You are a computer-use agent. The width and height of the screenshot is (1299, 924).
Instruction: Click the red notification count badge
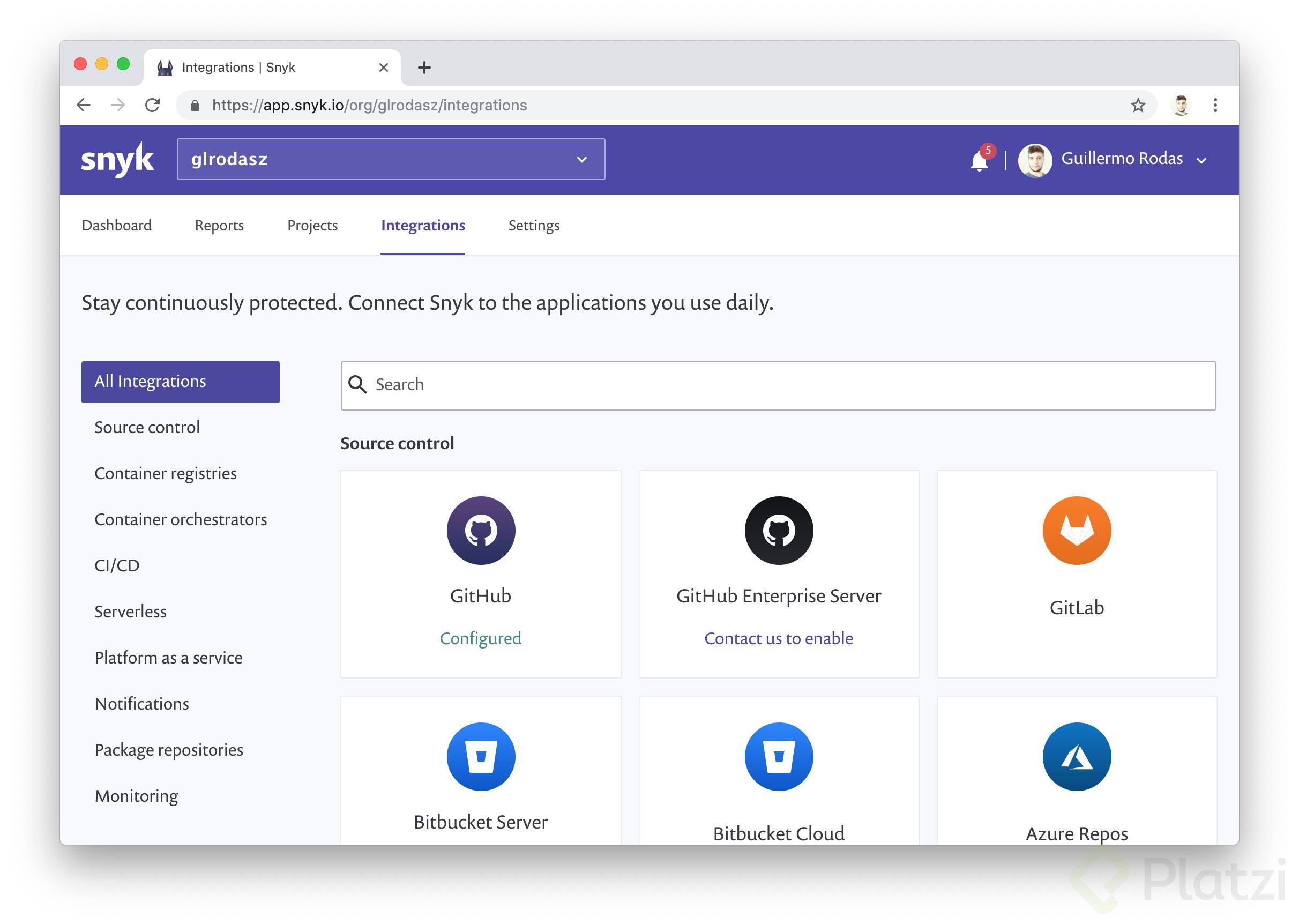988,150
